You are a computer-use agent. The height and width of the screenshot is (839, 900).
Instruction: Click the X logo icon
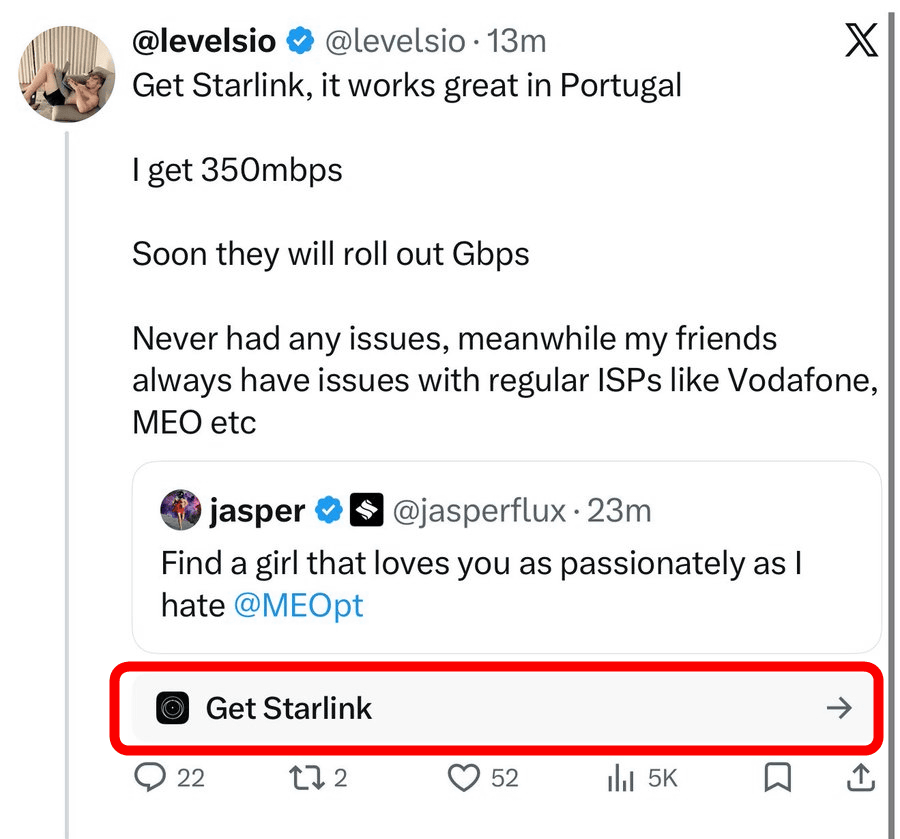click(860, 41)
